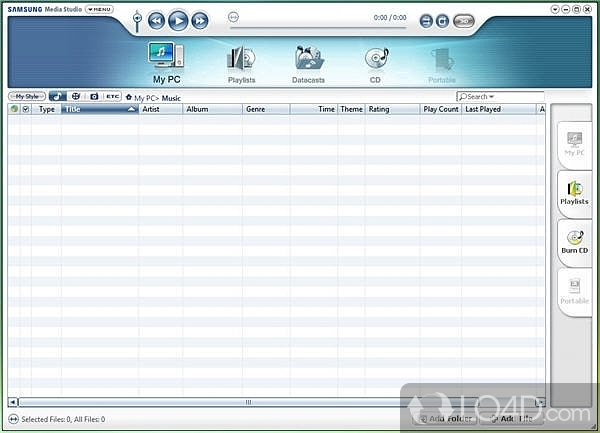Go to the previous track
Screen dimensions: 600x433
(x=157, y=20)
